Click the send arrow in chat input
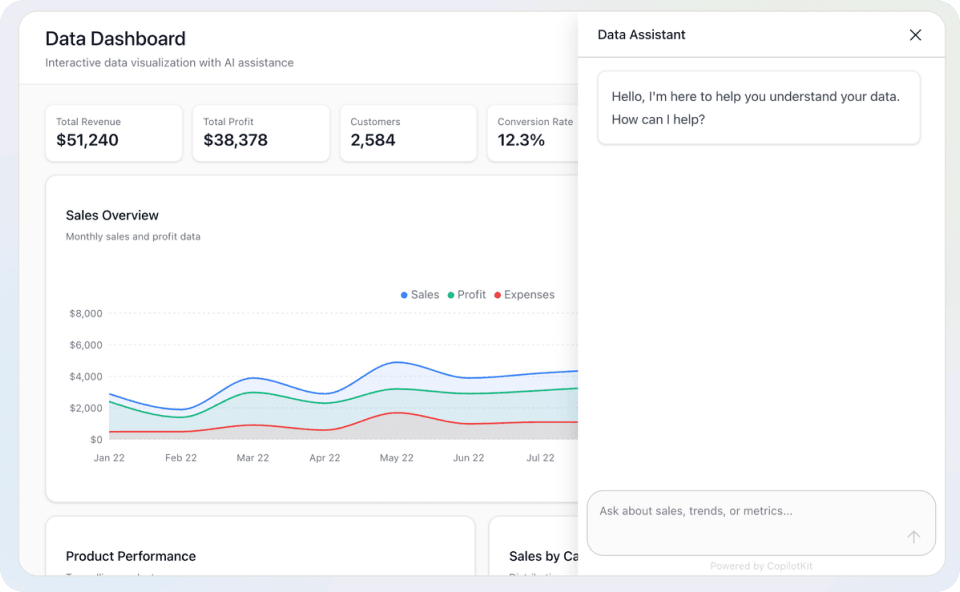 [x=913, y=537]
